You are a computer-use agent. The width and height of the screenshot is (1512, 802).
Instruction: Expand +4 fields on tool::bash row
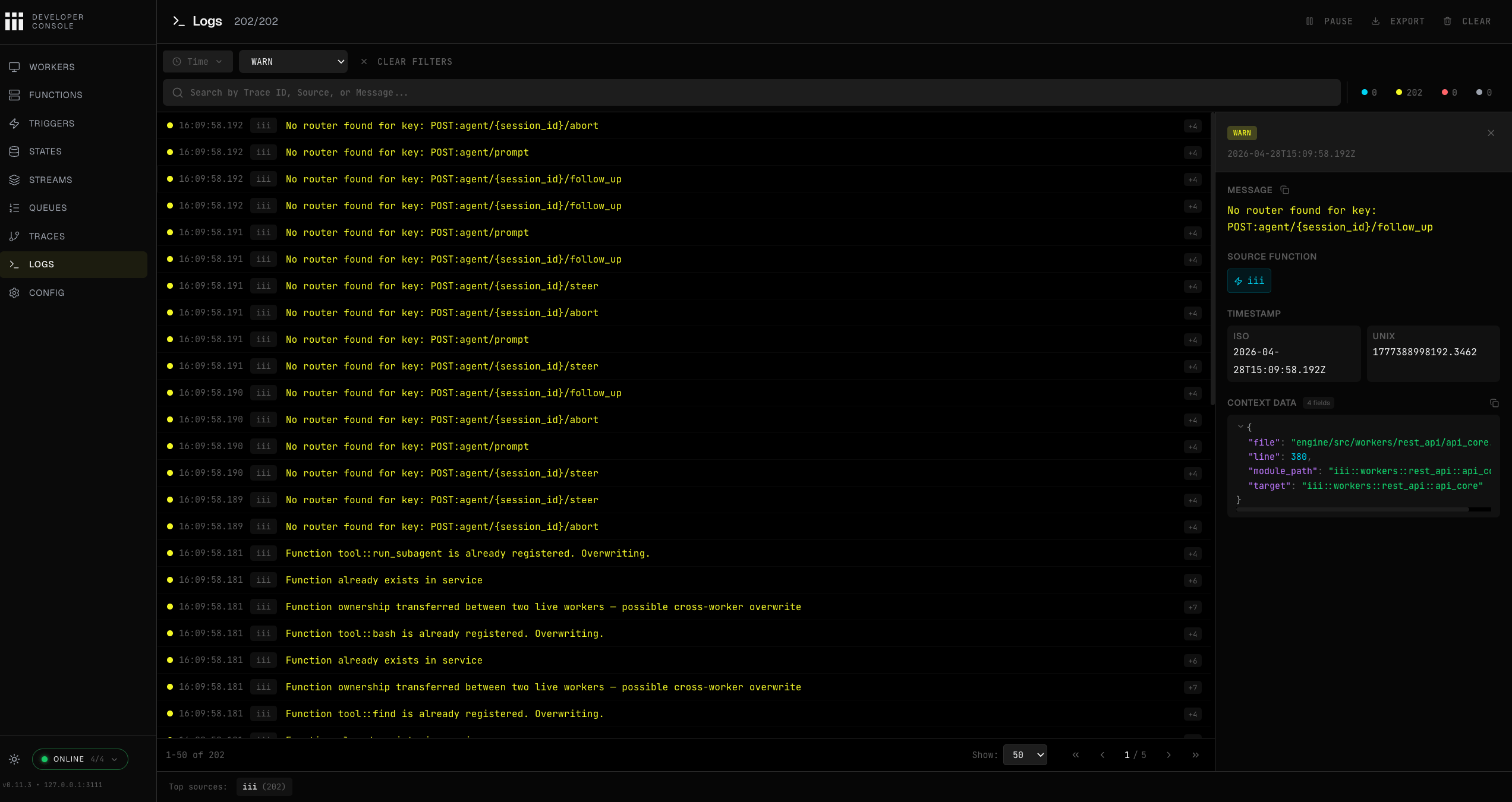pyautogui.click(x=1192, y=634)
